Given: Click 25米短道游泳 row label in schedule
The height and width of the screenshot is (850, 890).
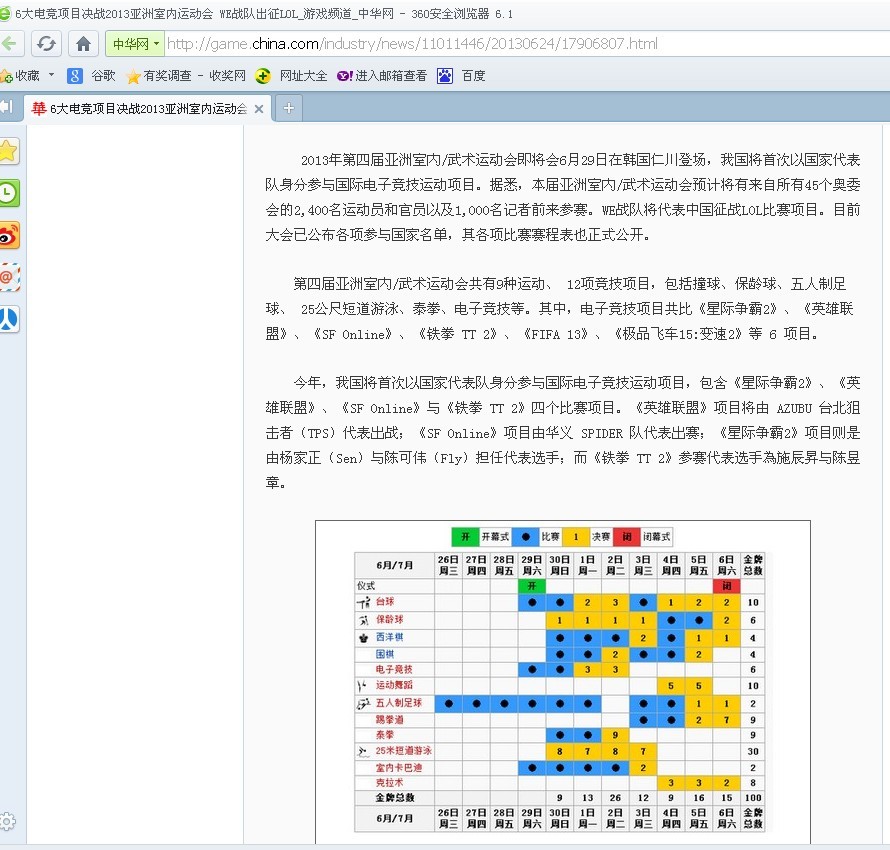Looking at the screenshot, I should (404, 751).
